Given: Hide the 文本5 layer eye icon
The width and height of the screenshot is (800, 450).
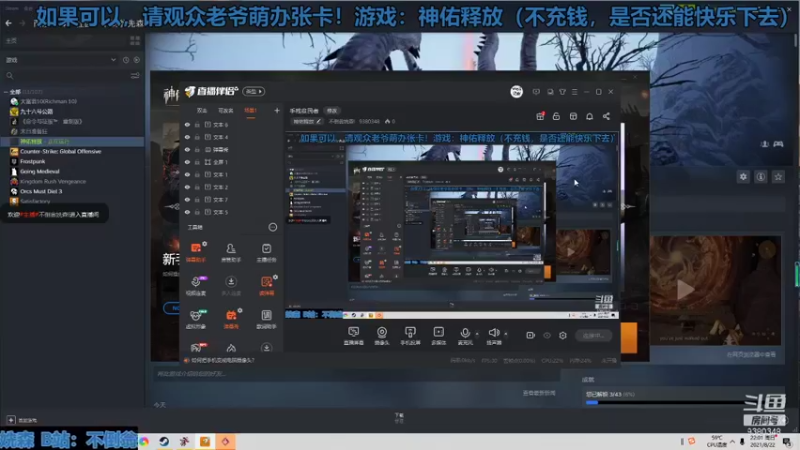Looking at the screenshot, I should (187, 212).
